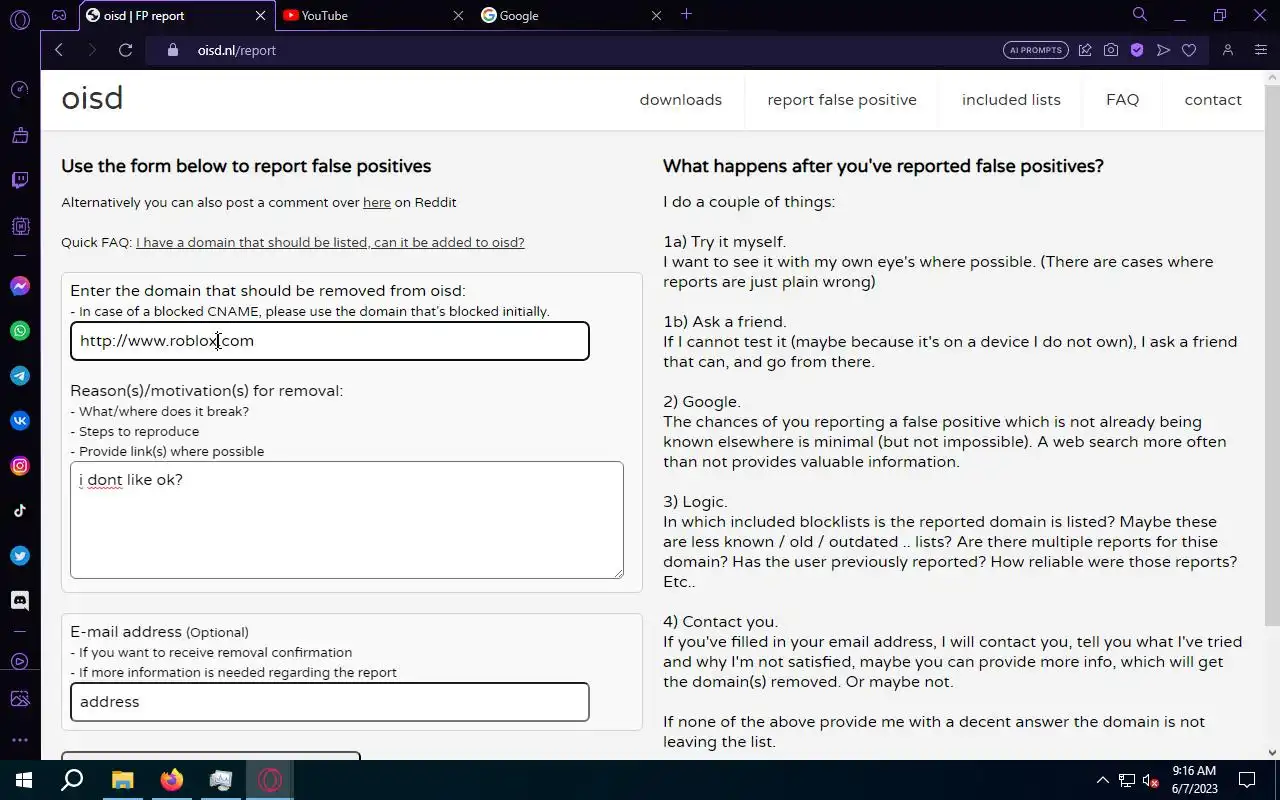Click the address bar URL

coord(237,50)
